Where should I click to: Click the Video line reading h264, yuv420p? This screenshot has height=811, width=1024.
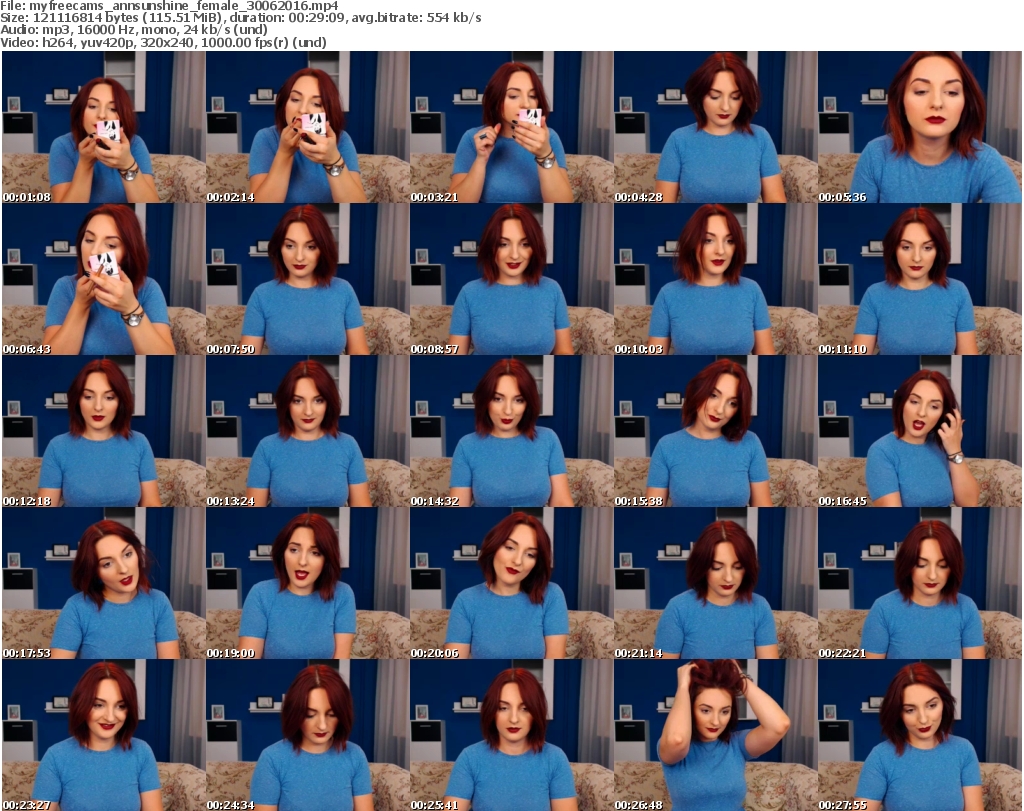coord(163,42)
